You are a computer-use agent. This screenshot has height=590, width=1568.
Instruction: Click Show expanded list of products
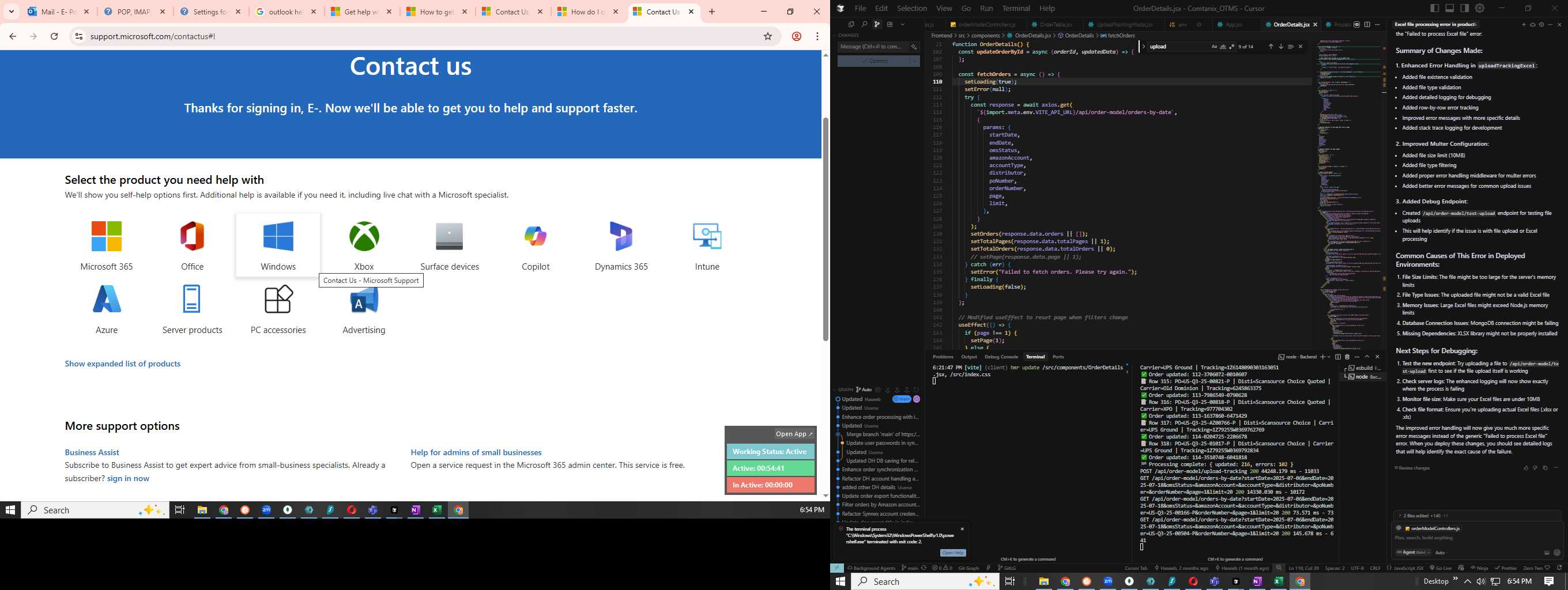pyautogui.click(x=122, y=364)
